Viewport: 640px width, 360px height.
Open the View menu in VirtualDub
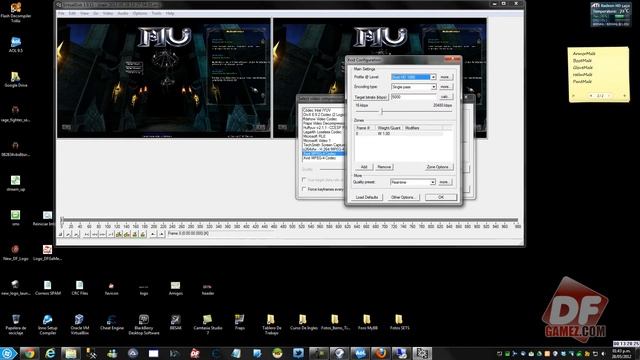pos(84,13)
